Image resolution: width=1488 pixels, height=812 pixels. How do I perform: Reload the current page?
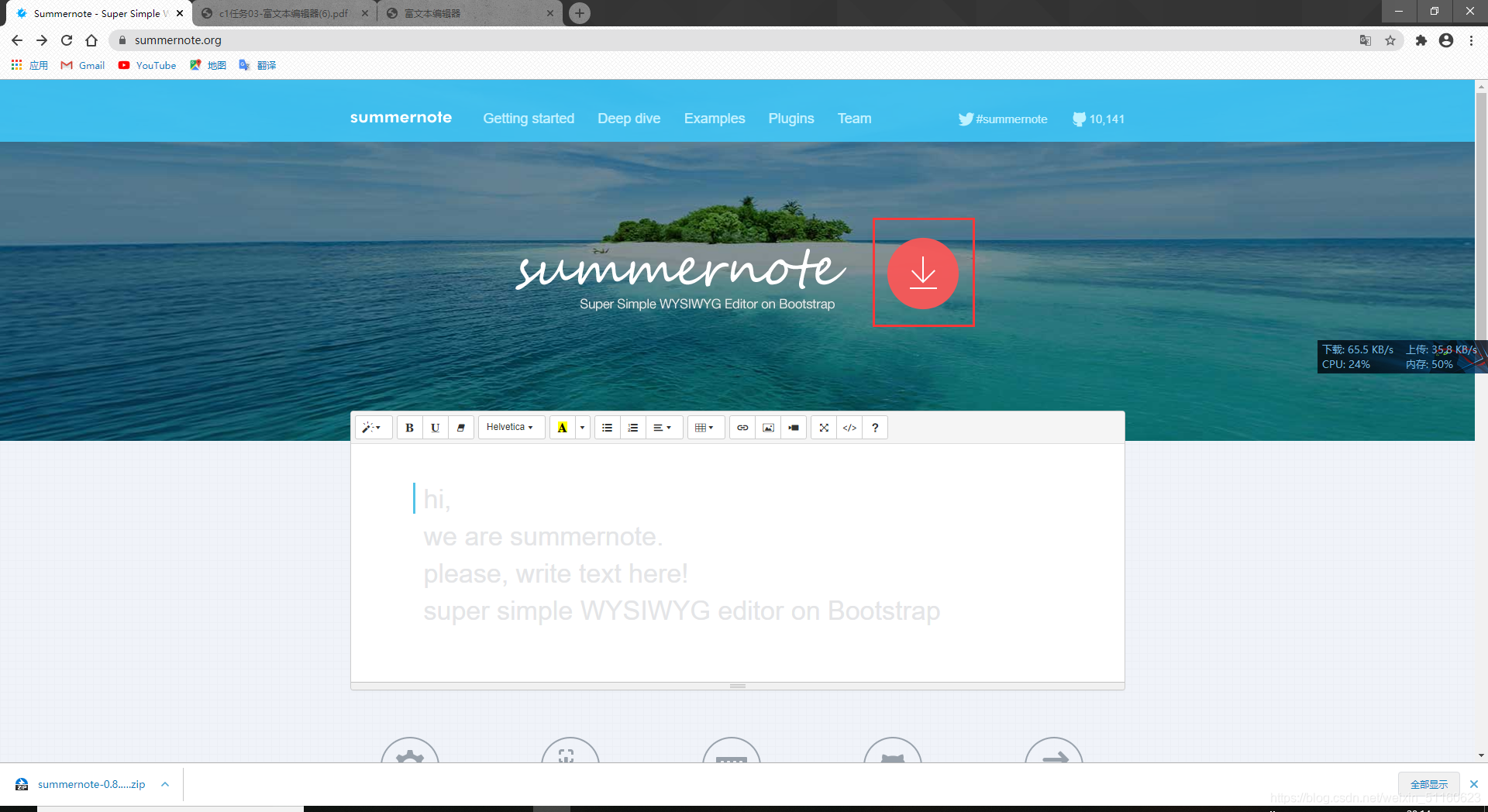(x=67, y=40)
